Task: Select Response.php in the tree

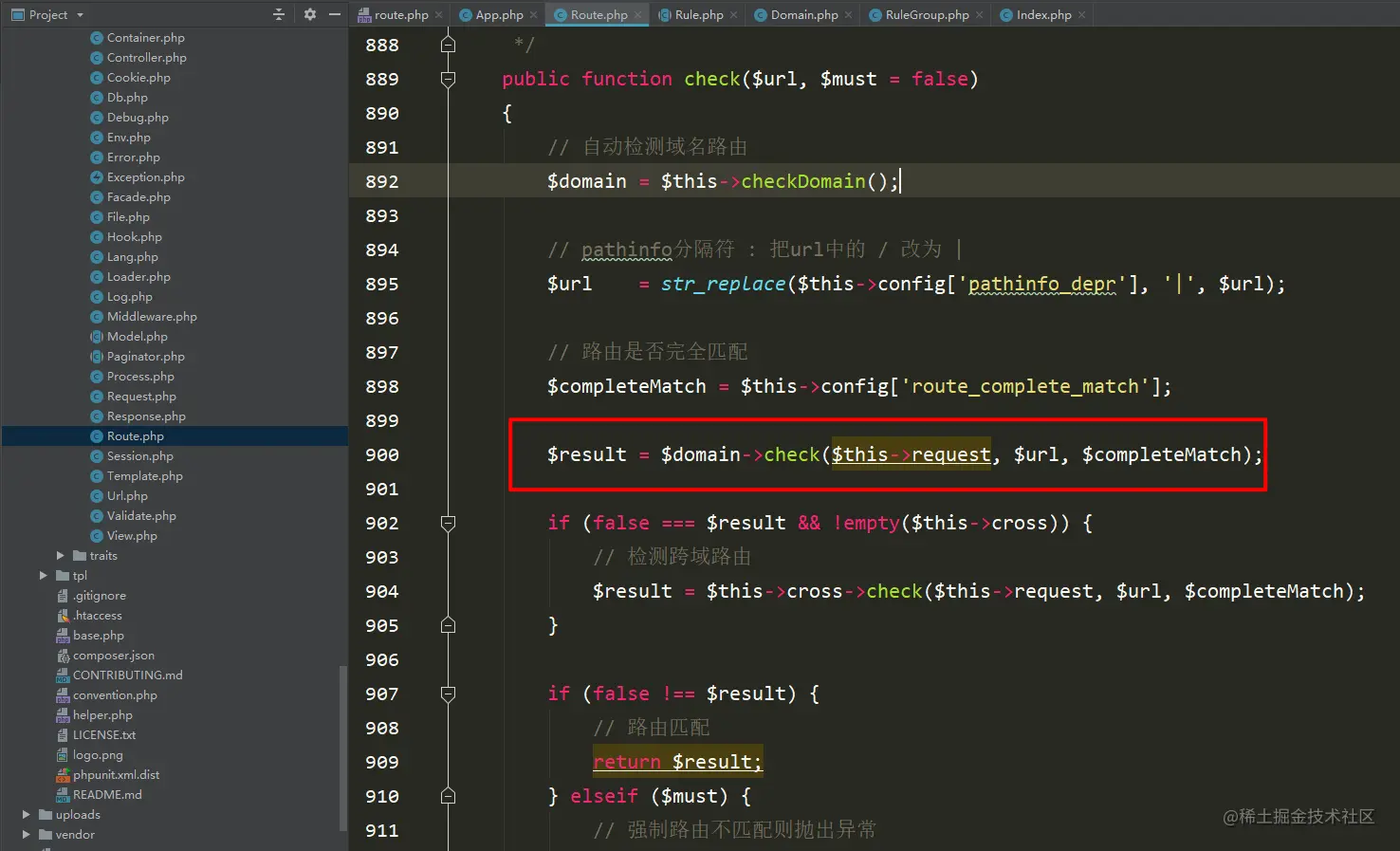Action: pos(146,416)
